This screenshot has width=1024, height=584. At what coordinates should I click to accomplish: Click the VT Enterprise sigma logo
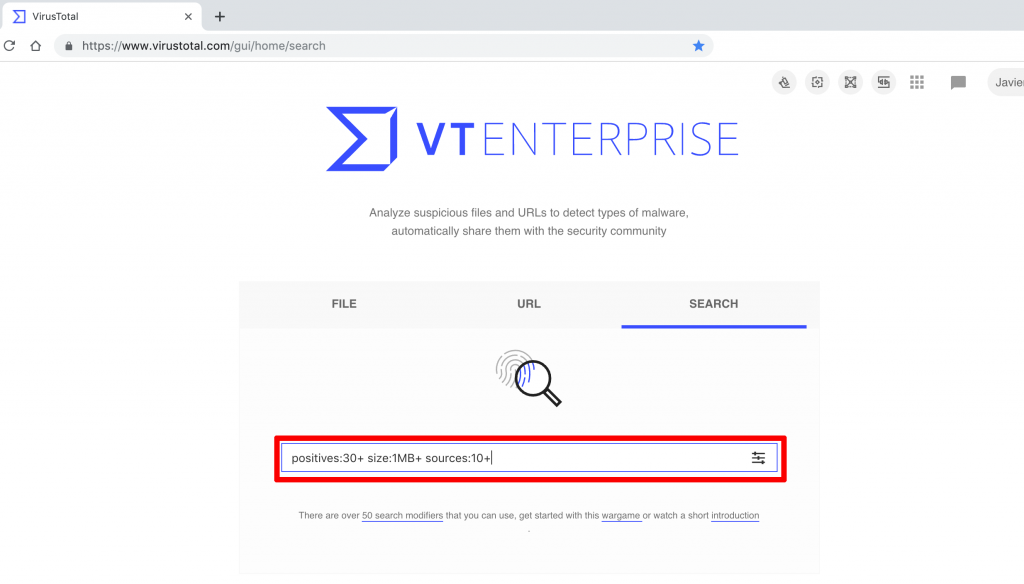point(362,138)
